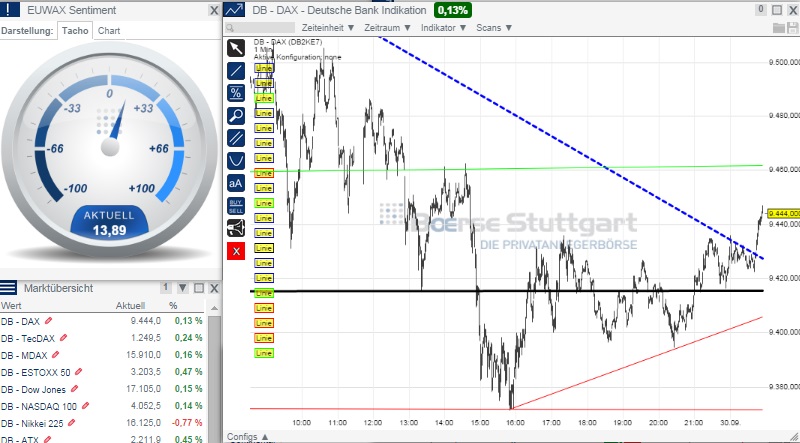Viewport: 800px width, 443px height.
Task: Select the DB - Dow Jones row
Action: [102, 389]
